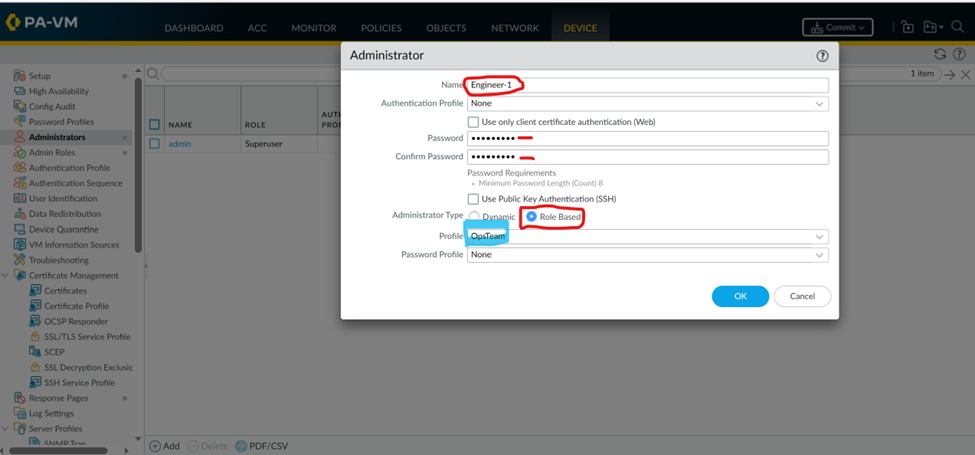The height and width of the screenshot is (455, 975).
Task: Click the Response Pages icon
Action: point(19,398)
